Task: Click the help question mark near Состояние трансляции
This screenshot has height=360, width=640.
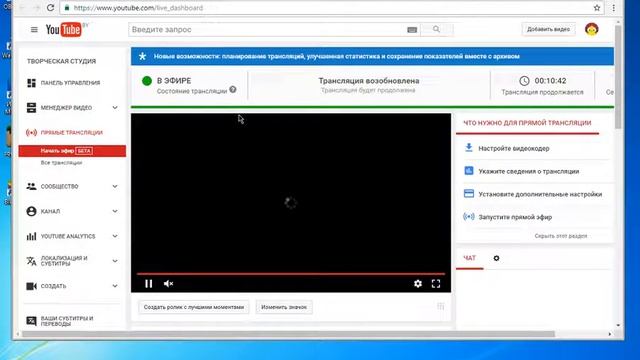Action: coord(233,90)
